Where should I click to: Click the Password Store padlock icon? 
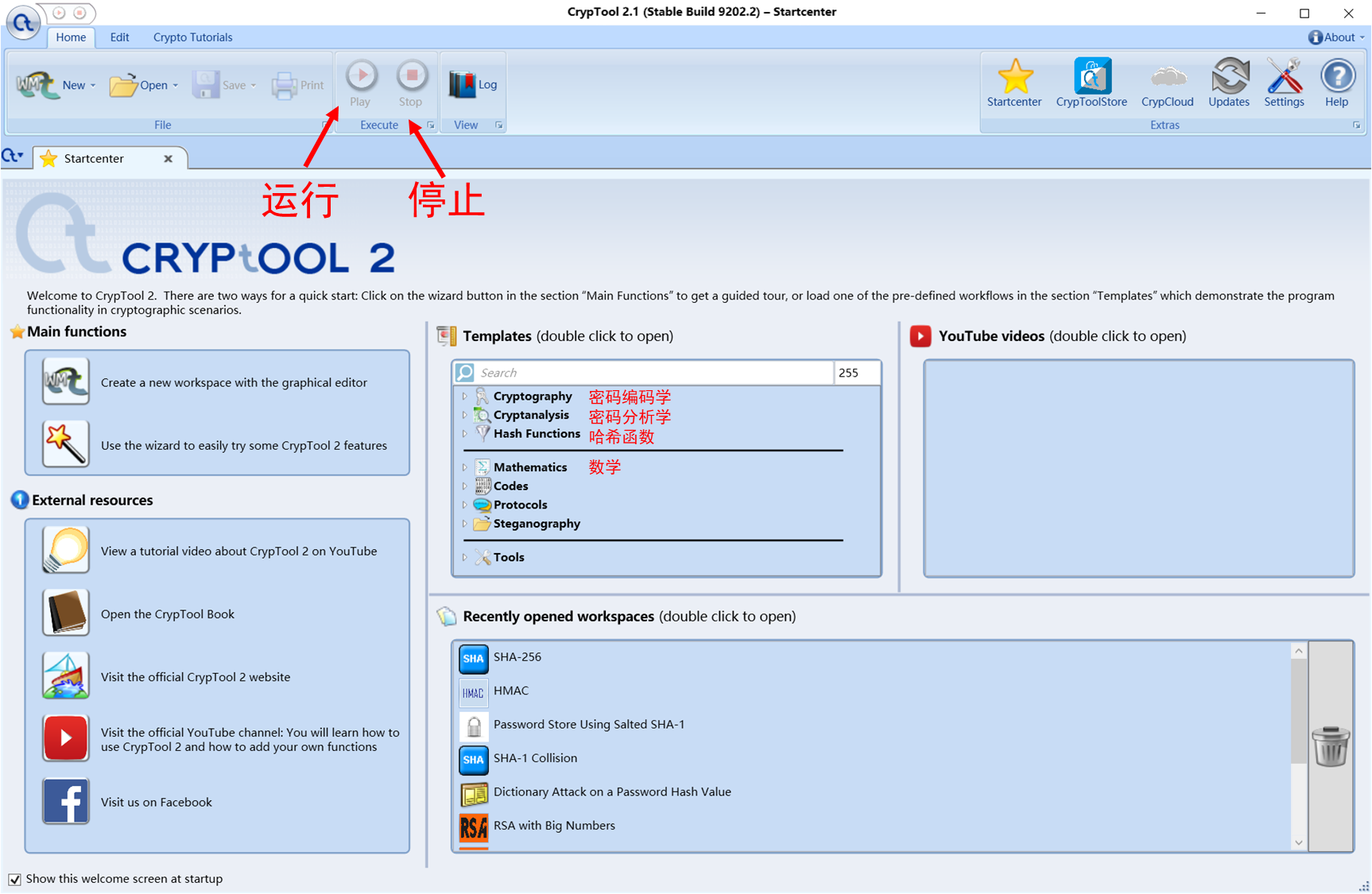pyautogui.click(x=474, y=726)
